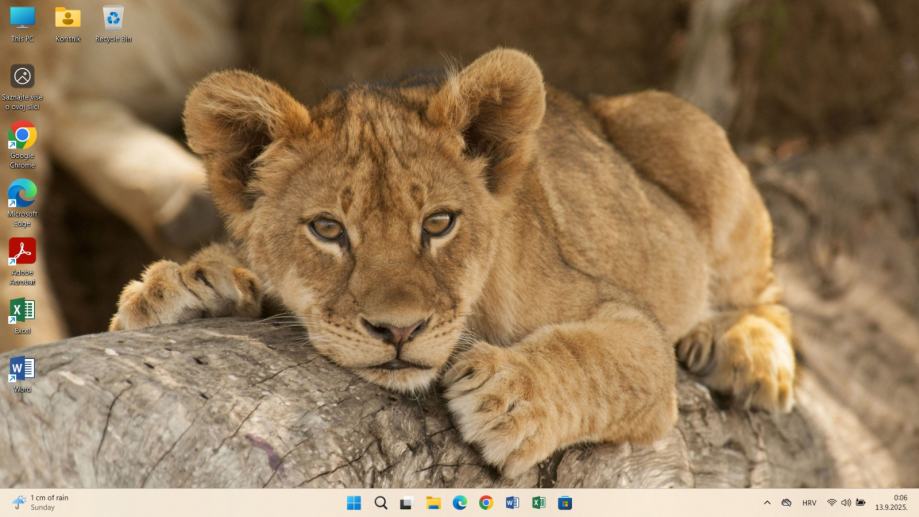Launch Google Chrome from the taskbar

pyautogui.click(x=486, y=503)
